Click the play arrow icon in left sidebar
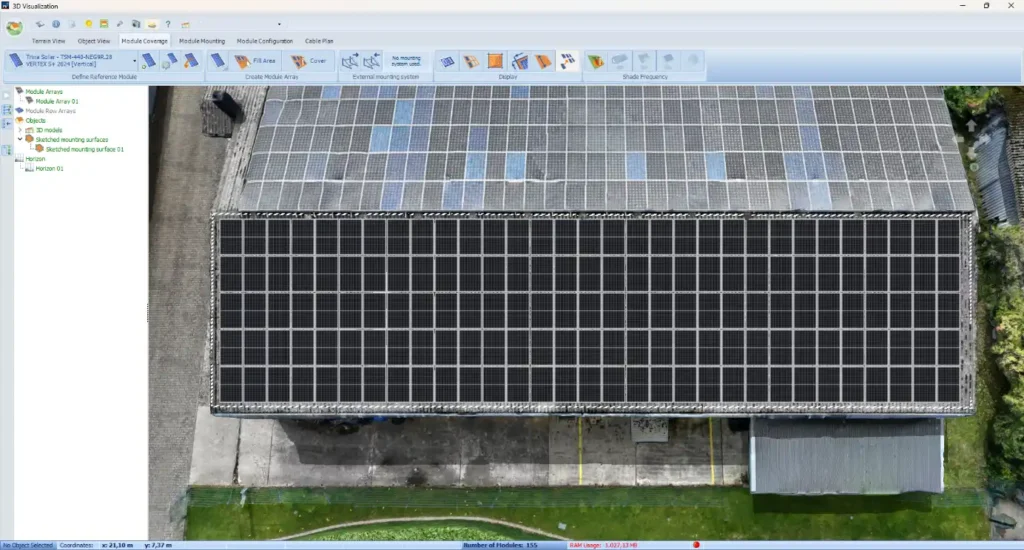This screenshot has height=550, width=1024. 7,95
